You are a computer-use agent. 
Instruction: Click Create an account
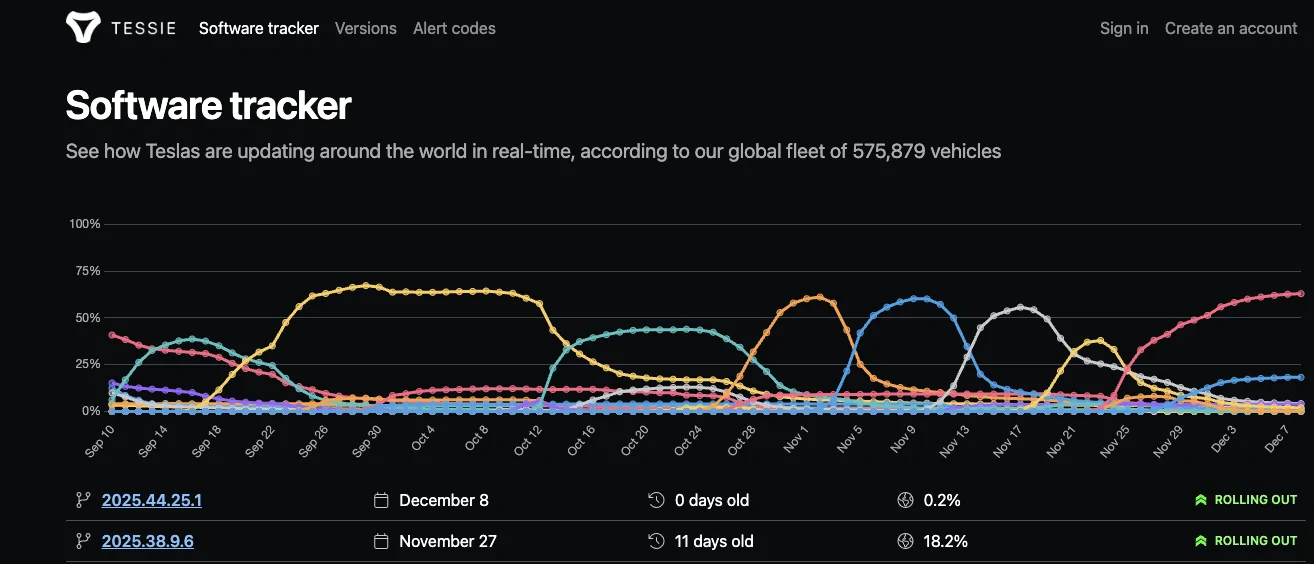pyautogui.click(x=1231, y=28)
